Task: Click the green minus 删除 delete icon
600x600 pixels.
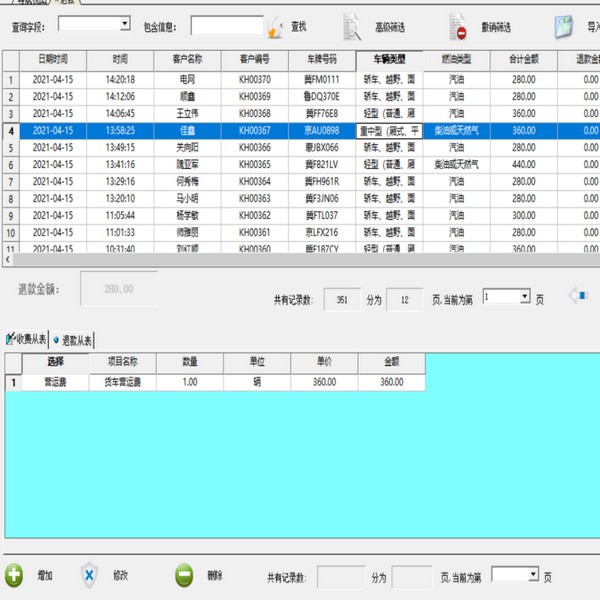Action: pyautogui.click(x=184, y=575)
